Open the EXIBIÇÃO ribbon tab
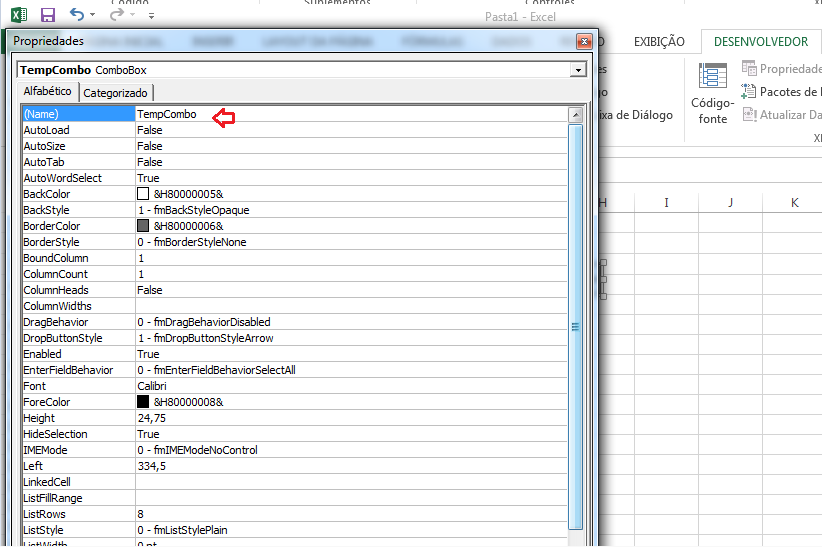The height and width of the screenshot is (547, 822). point(660,42)
